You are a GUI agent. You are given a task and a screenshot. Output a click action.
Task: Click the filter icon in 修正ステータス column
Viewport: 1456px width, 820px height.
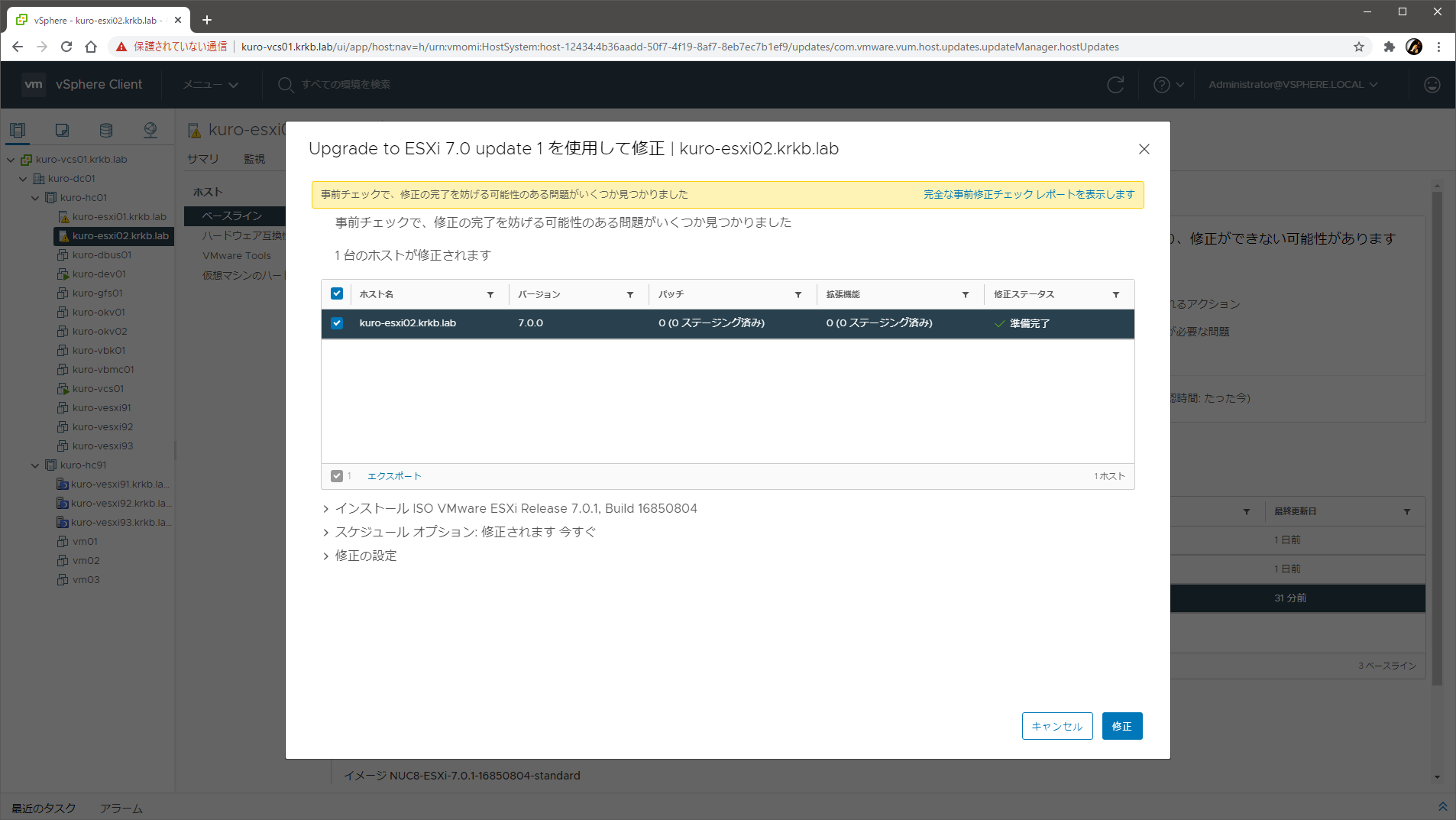click(x=1116, y=295)
